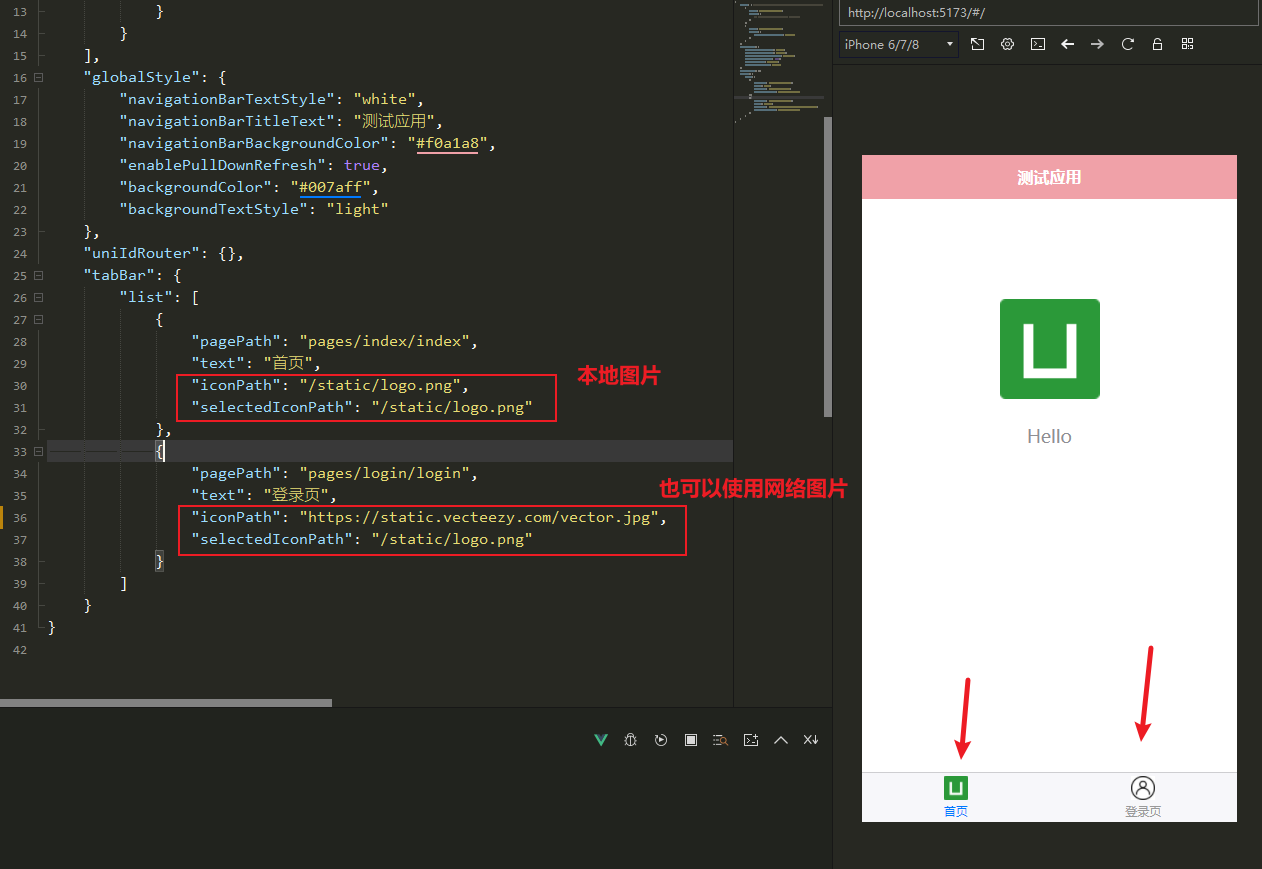Image resolution: width=1262 pixels, height=869 pixels.
Task: Click the editor vertical scrollbar
Action: click(x=827, y=266)
